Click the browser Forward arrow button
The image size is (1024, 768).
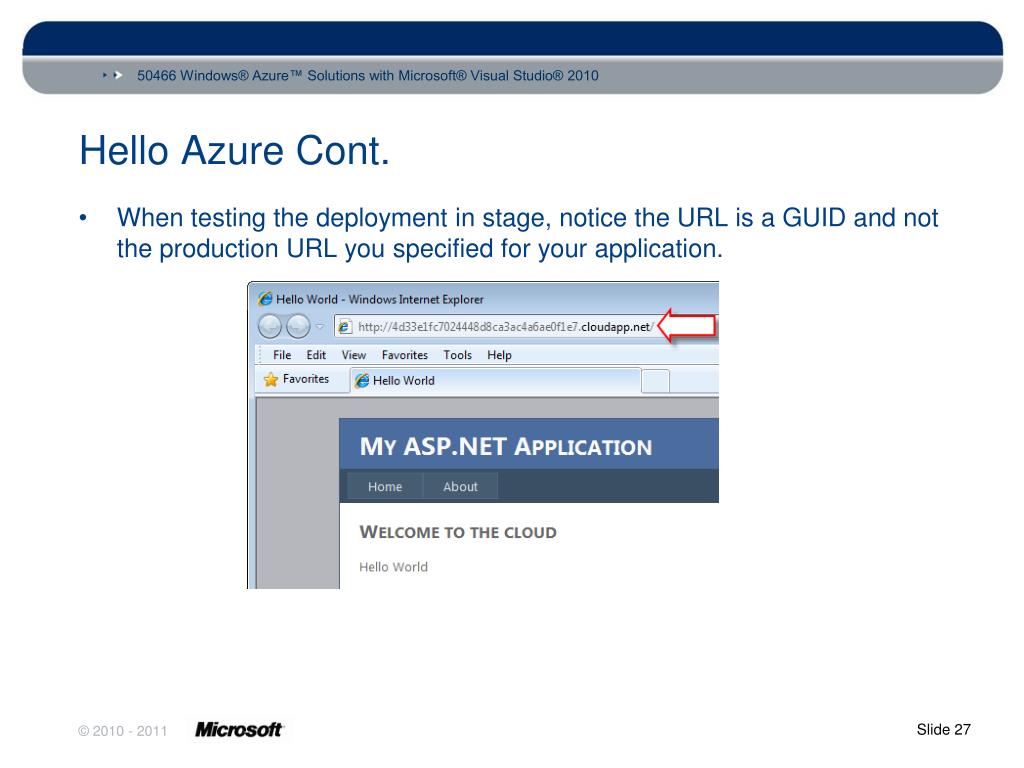point(298,326)
